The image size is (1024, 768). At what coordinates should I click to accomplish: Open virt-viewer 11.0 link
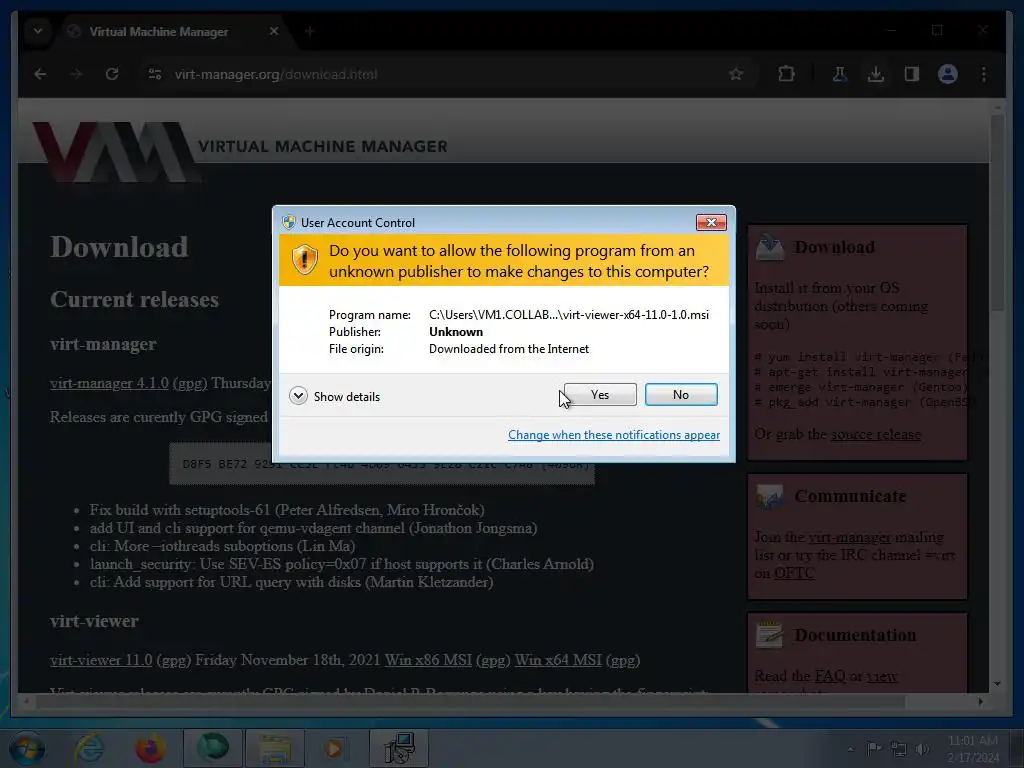[101, 660]
